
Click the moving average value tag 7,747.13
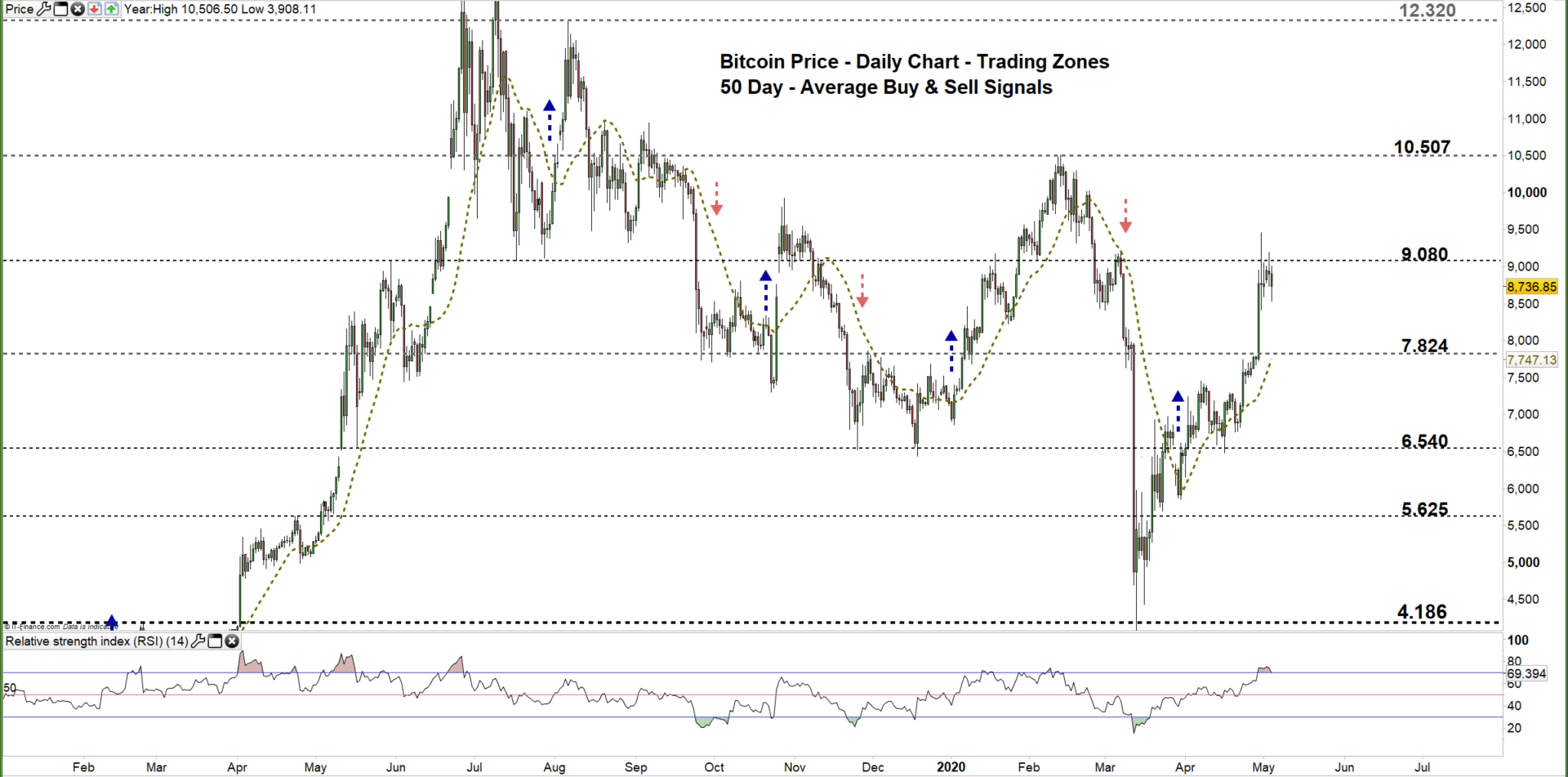(x=1532, y=359)
